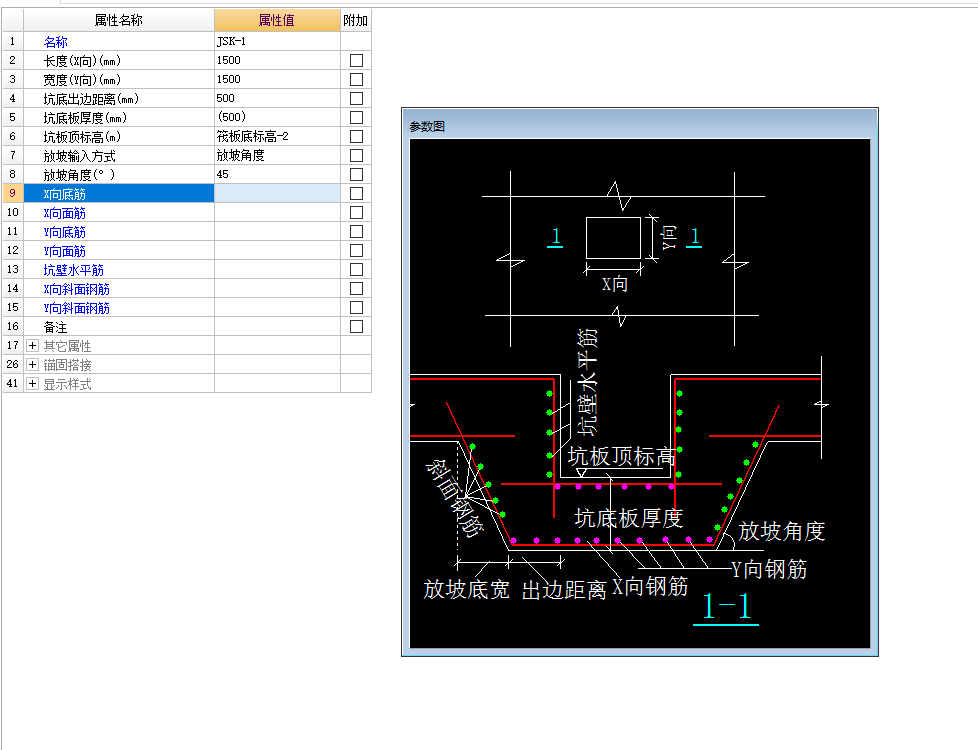
Task: Tick the 附加 checkbox for X向底筋
Action: pyautogui.click(x=356, y=193)
